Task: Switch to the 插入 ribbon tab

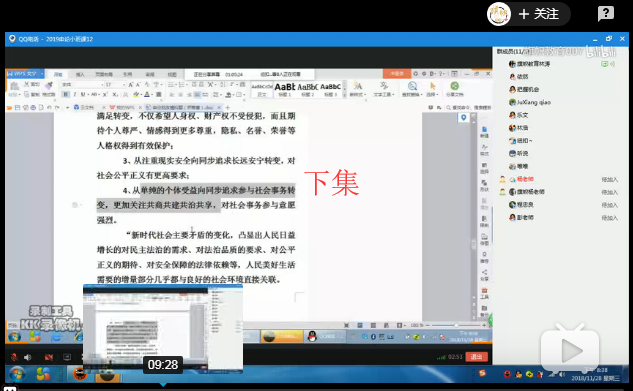Action: (x=80, y=74)
